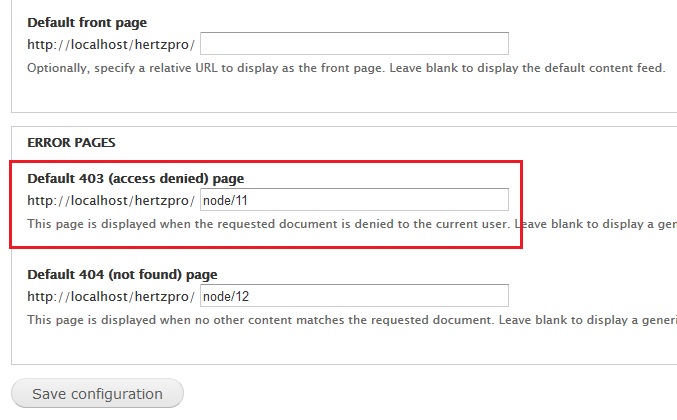
Task: Click the "Default 403 (access denied) page" label
Action: [x=135, y=178]
